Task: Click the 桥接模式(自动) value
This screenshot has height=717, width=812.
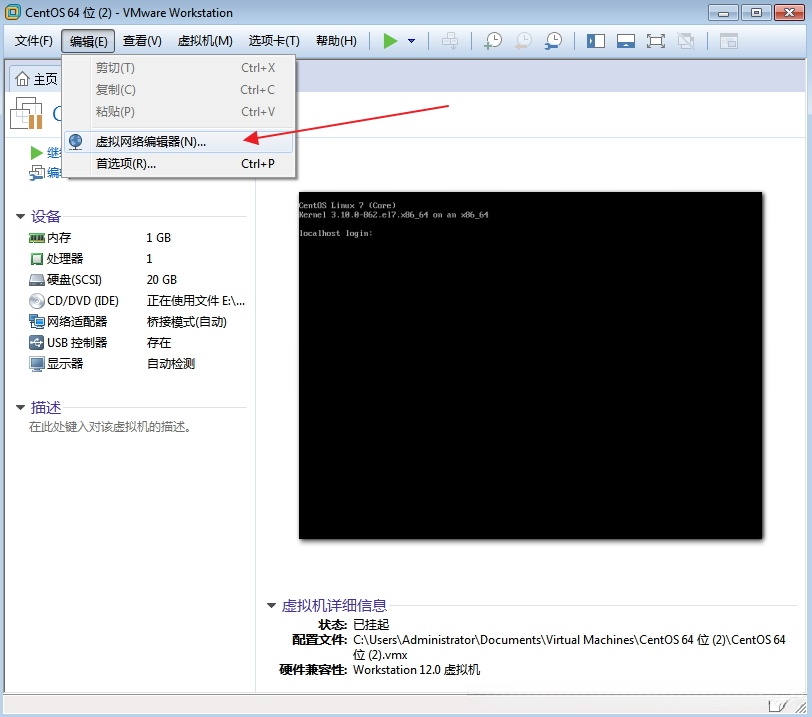Action: point(186,321)
